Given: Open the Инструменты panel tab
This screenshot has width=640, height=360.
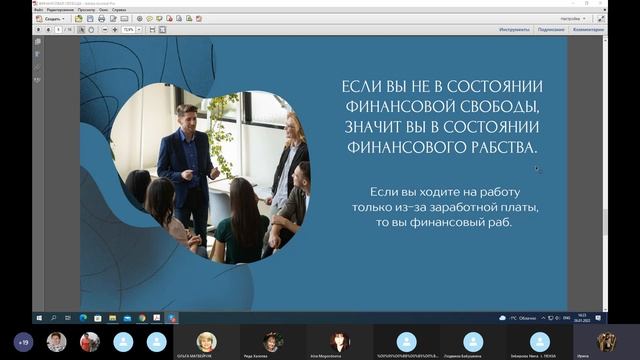Looking at the screenshot, I should 514,30.
